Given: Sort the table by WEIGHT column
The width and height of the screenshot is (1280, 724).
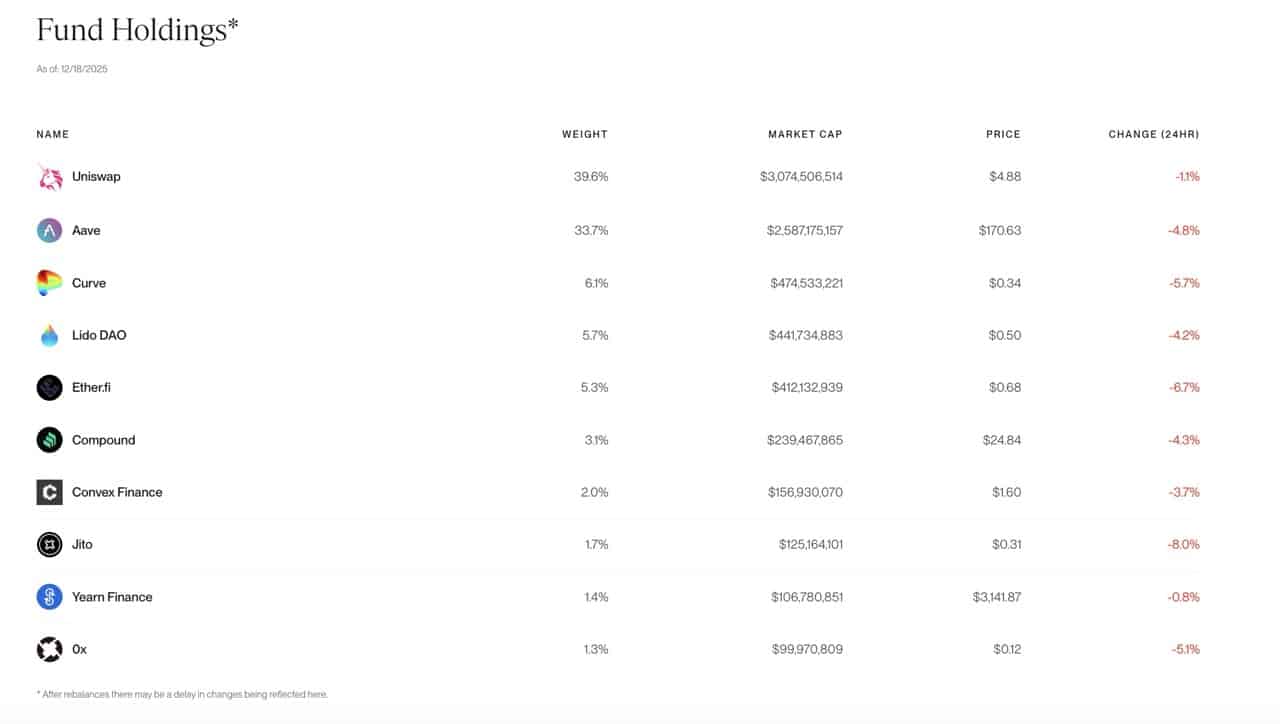Looking at the screenshot, I should (584, 134).
